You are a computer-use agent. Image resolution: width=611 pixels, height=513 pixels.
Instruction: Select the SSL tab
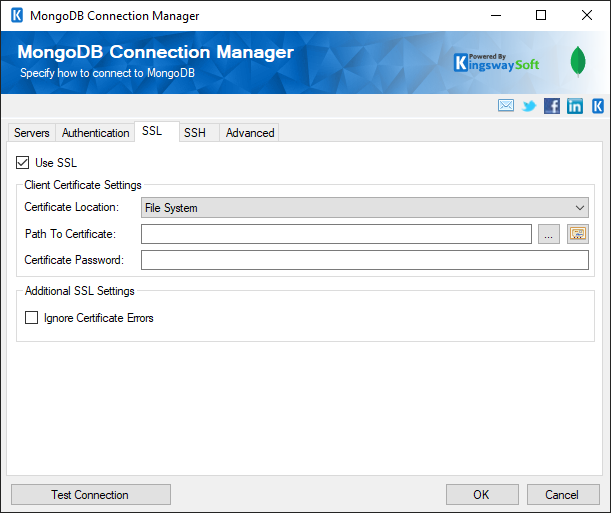tap(157, 131)
